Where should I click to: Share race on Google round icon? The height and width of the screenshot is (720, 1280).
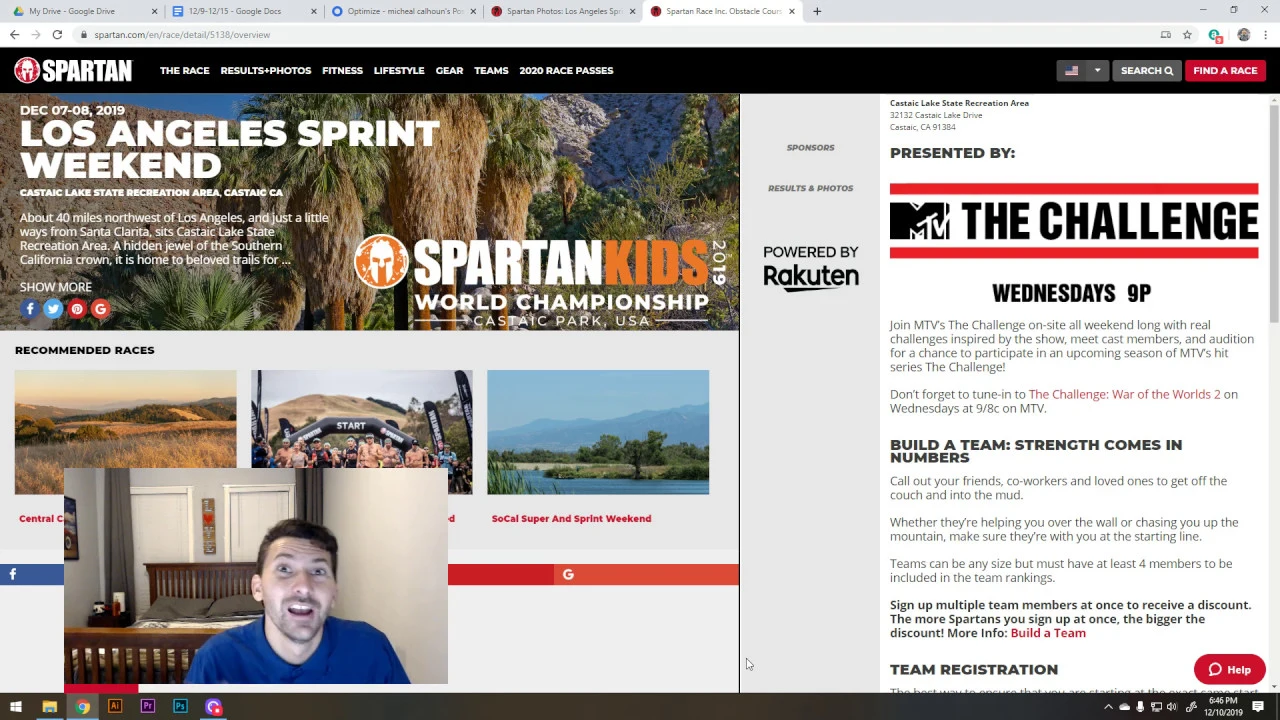pyautogui.click(x=100, y=309)
